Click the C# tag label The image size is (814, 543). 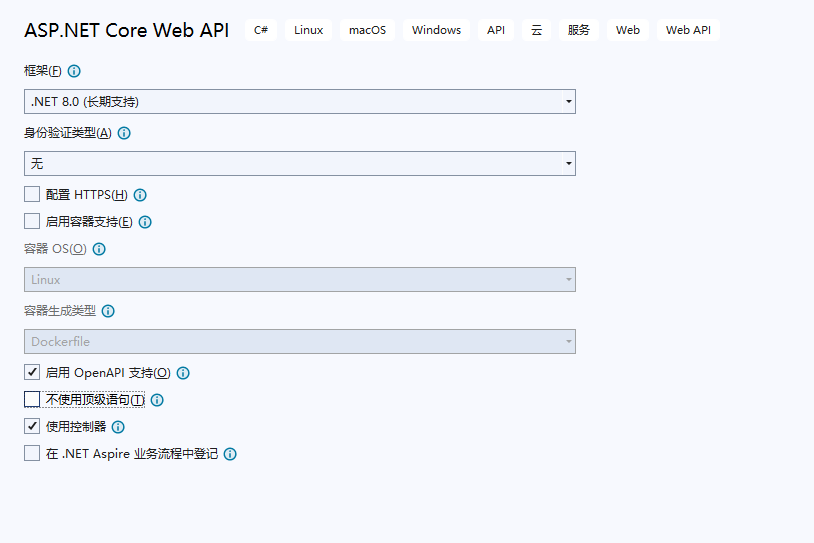(x=261, y=30)
